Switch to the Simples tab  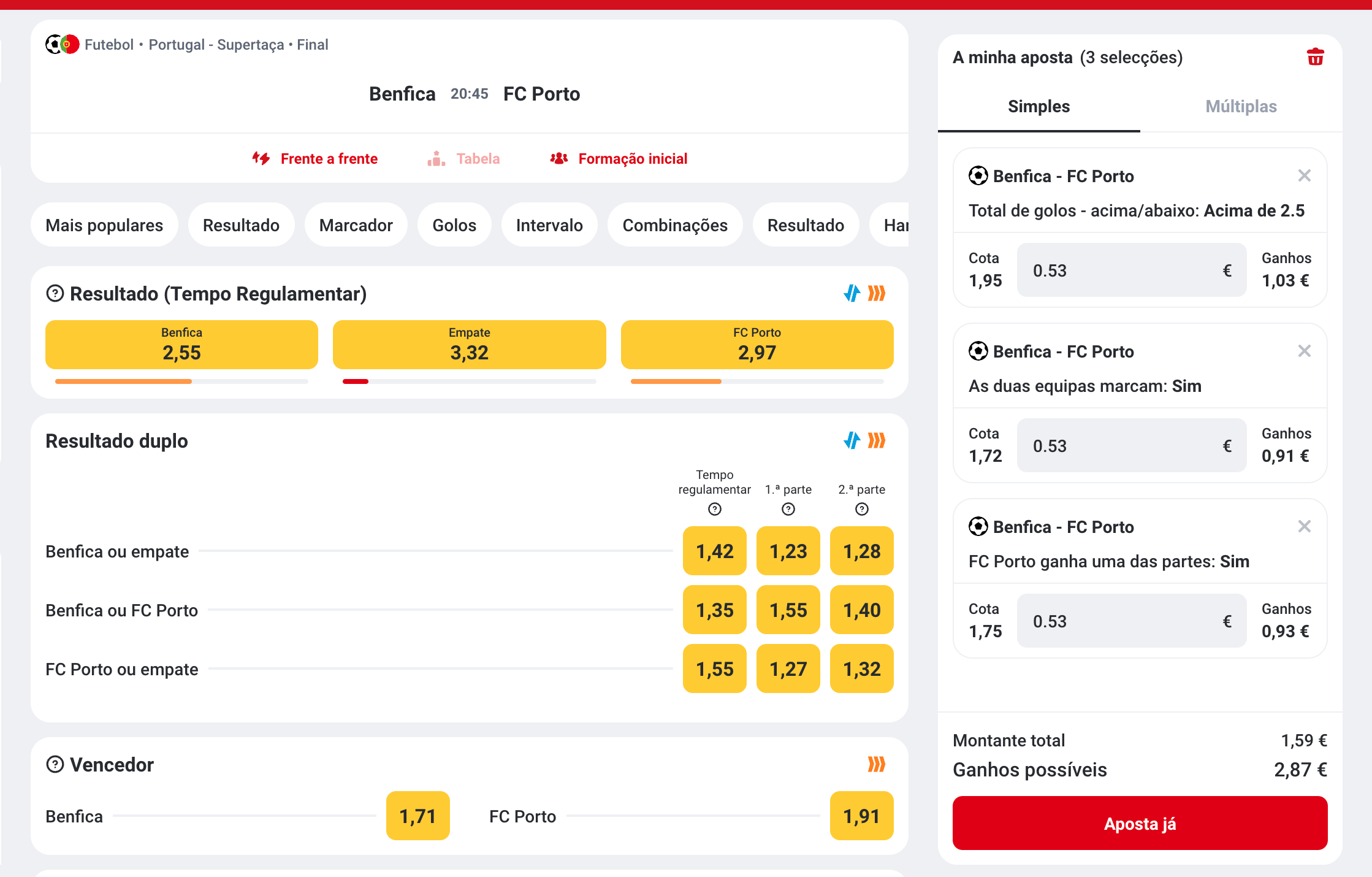pyautogui.click(x=1039, y=107)
